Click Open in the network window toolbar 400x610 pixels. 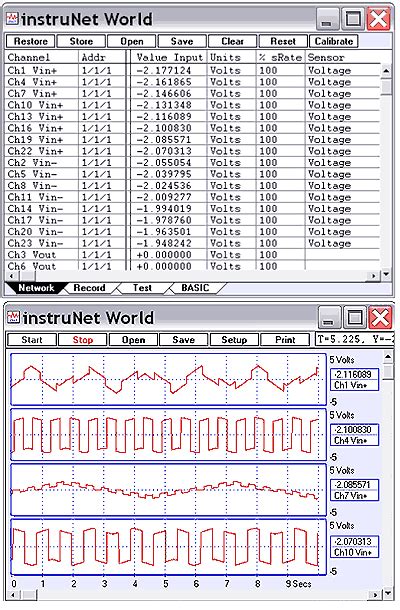click(132, 41)
